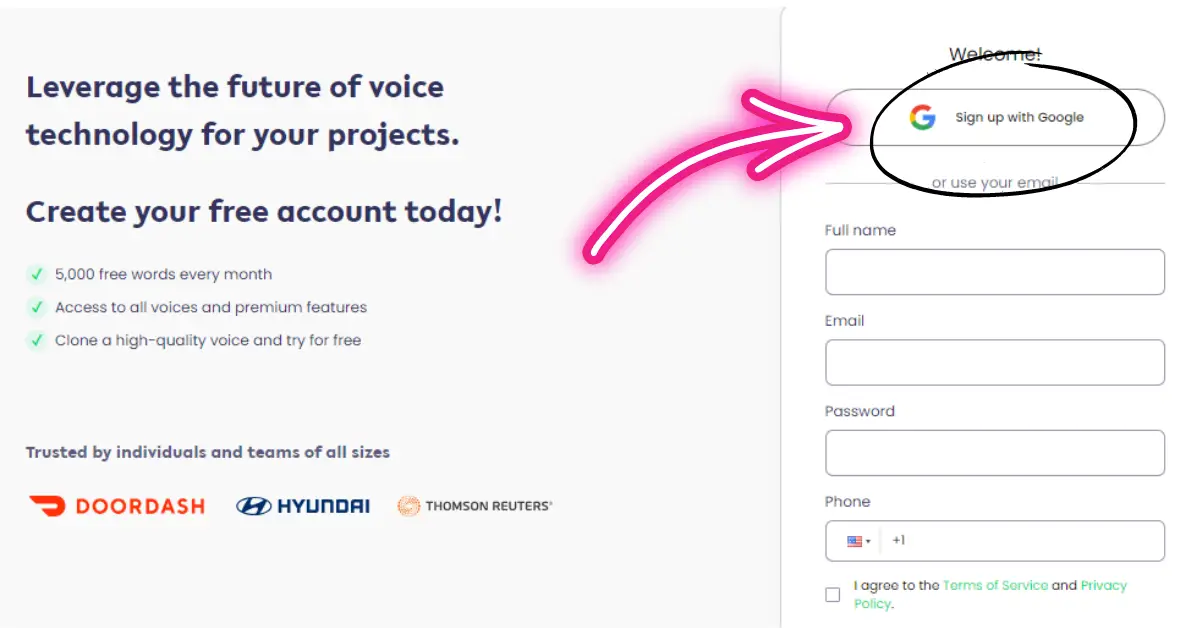This screenshot has height=628, width=1200.
Task: Click the checkmark beside "5,000 free words"
Action: [x=35, y=274]
